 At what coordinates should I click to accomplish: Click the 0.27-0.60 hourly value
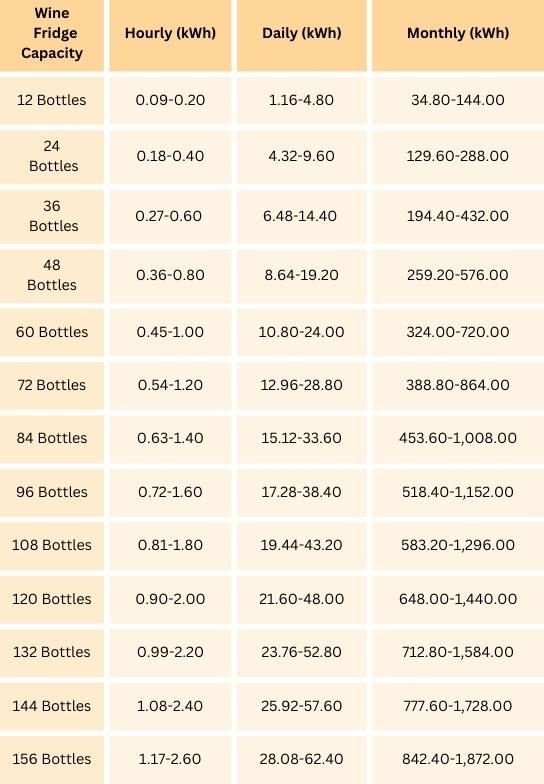click(168, 216)
